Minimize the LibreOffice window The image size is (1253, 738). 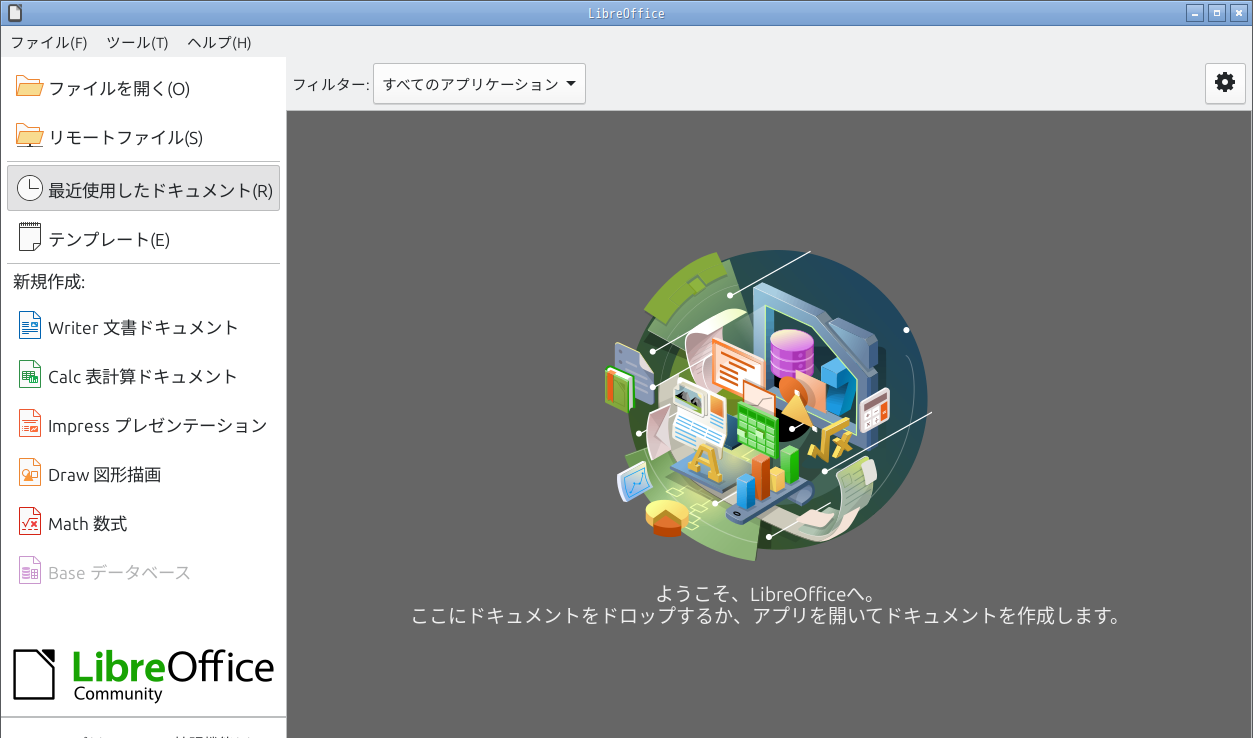point(1196,13)
